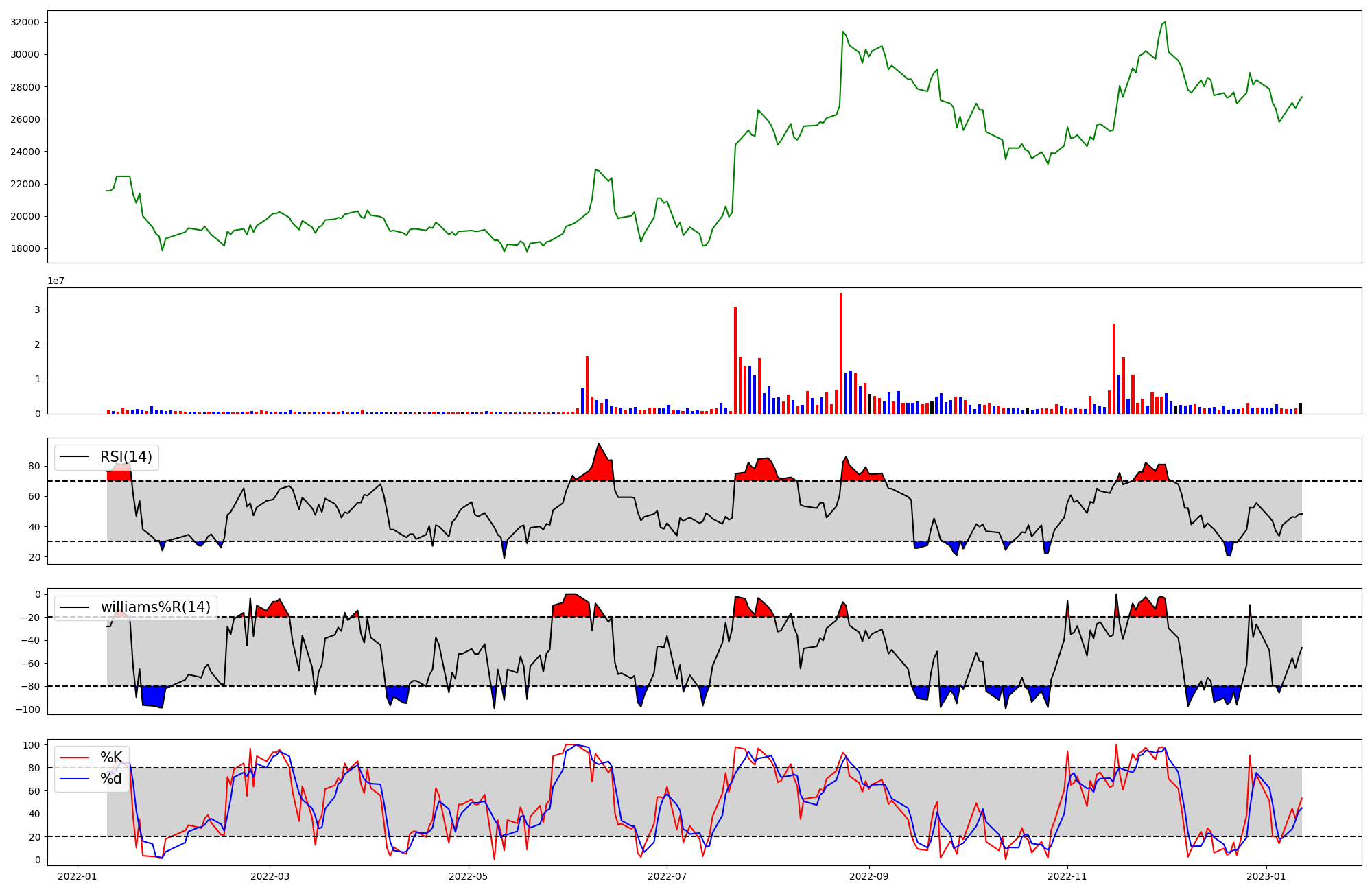Click the 2022-09 x-axis date label

[x=869, y=876]
